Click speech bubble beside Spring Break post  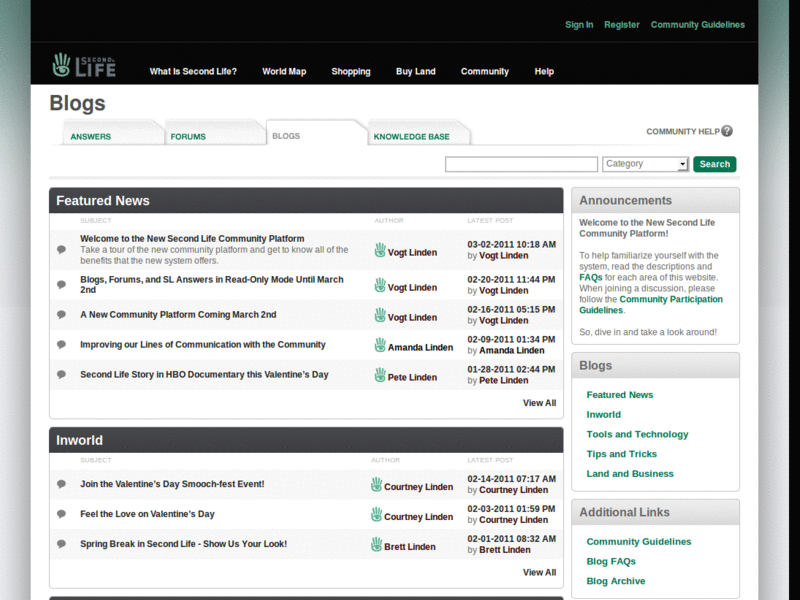tap(61, 544)
